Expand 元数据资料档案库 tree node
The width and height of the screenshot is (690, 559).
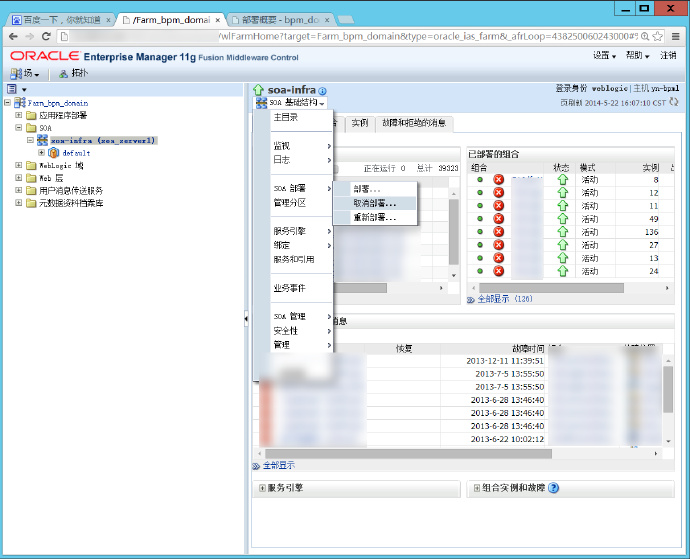point(18,202)
